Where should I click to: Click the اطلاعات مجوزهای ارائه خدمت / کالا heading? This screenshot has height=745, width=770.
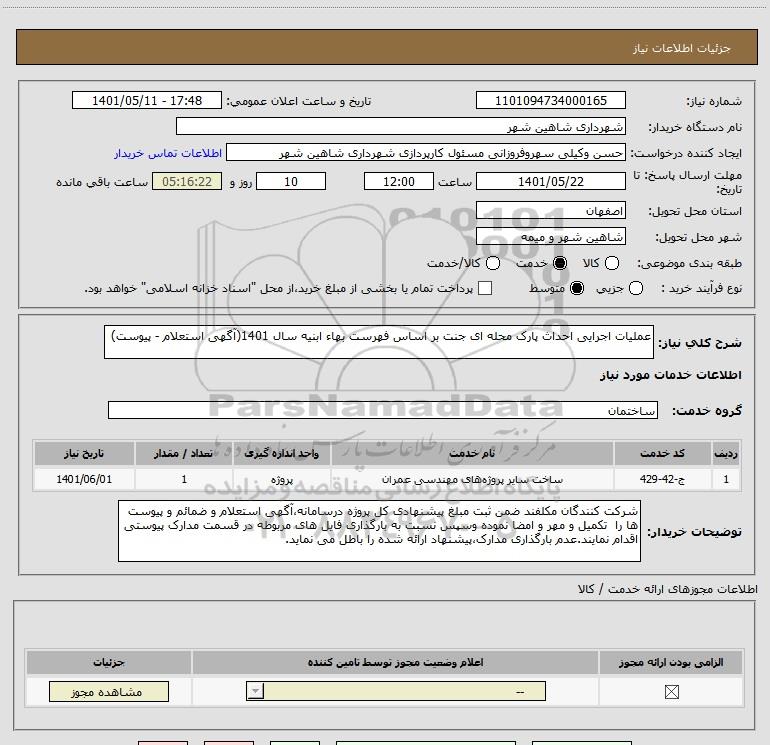click(x=667, y=589)
